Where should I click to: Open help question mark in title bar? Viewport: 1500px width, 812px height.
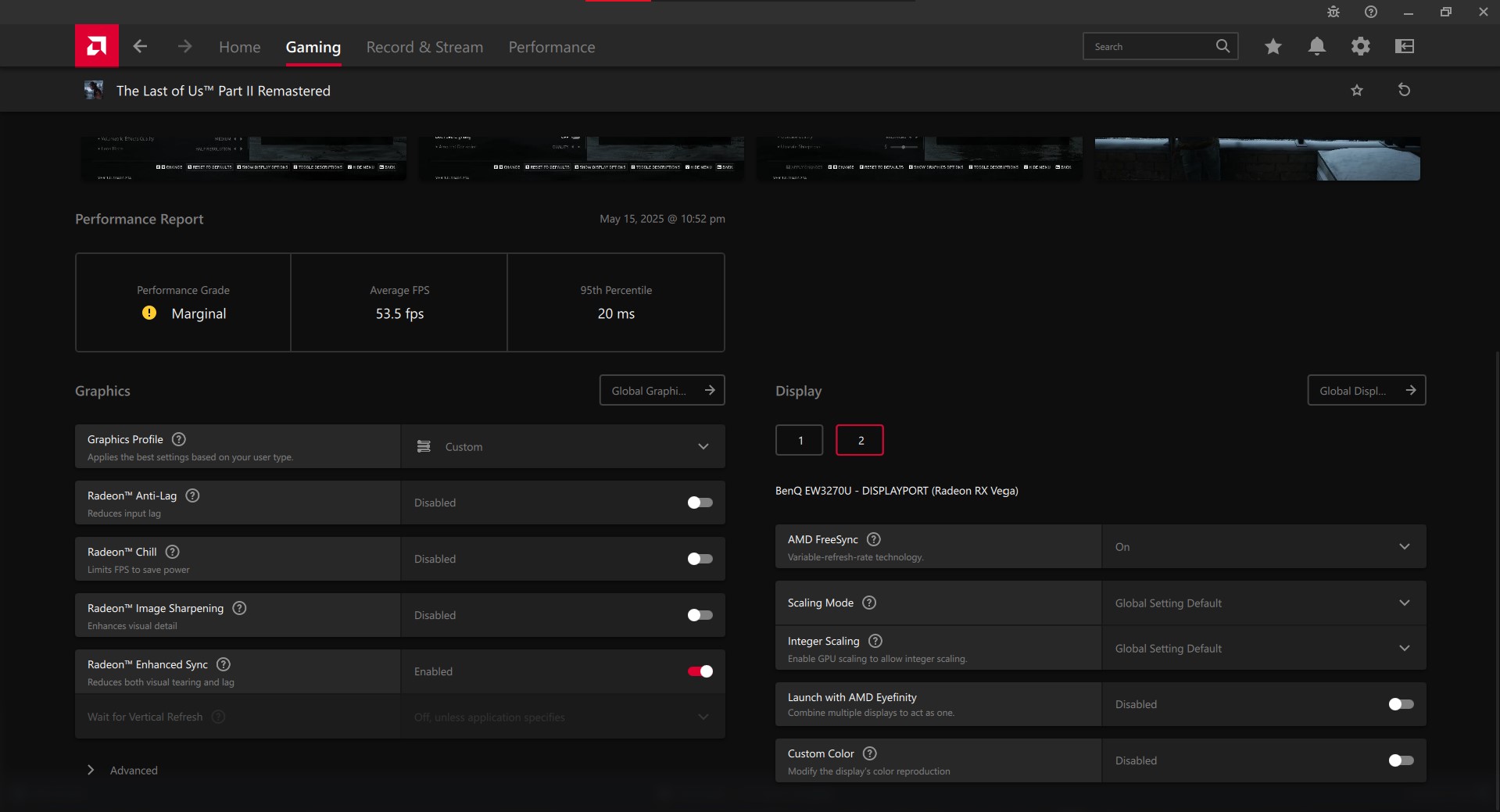point(1371,12)
